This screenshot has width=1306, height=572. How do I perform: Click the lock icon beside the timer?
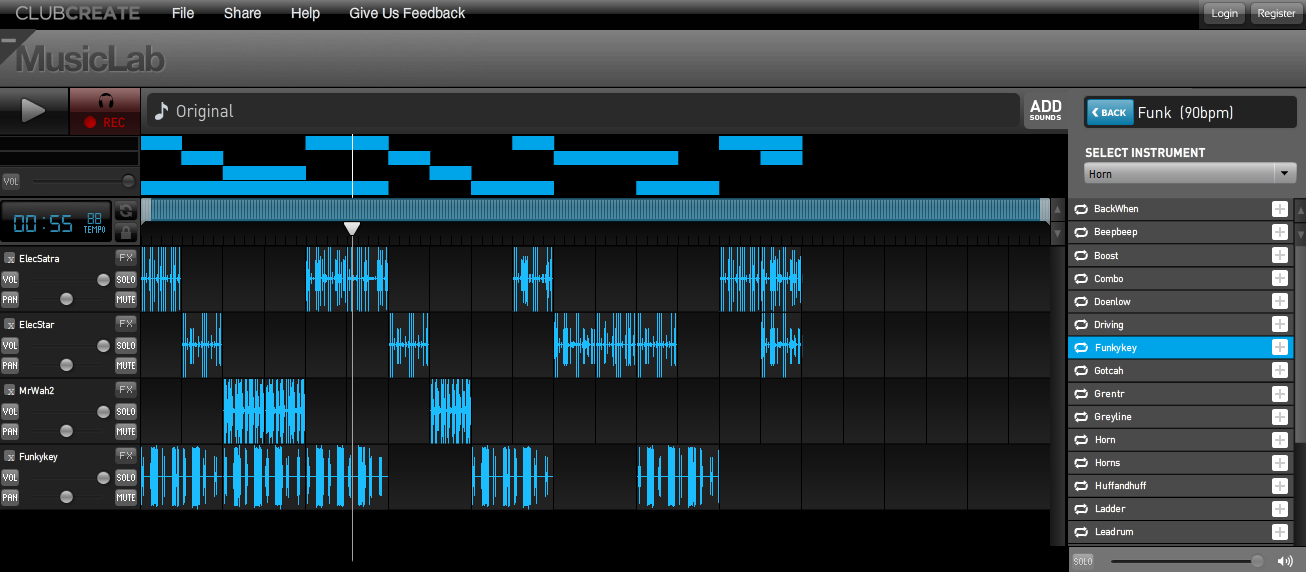[x=125, y=232]
